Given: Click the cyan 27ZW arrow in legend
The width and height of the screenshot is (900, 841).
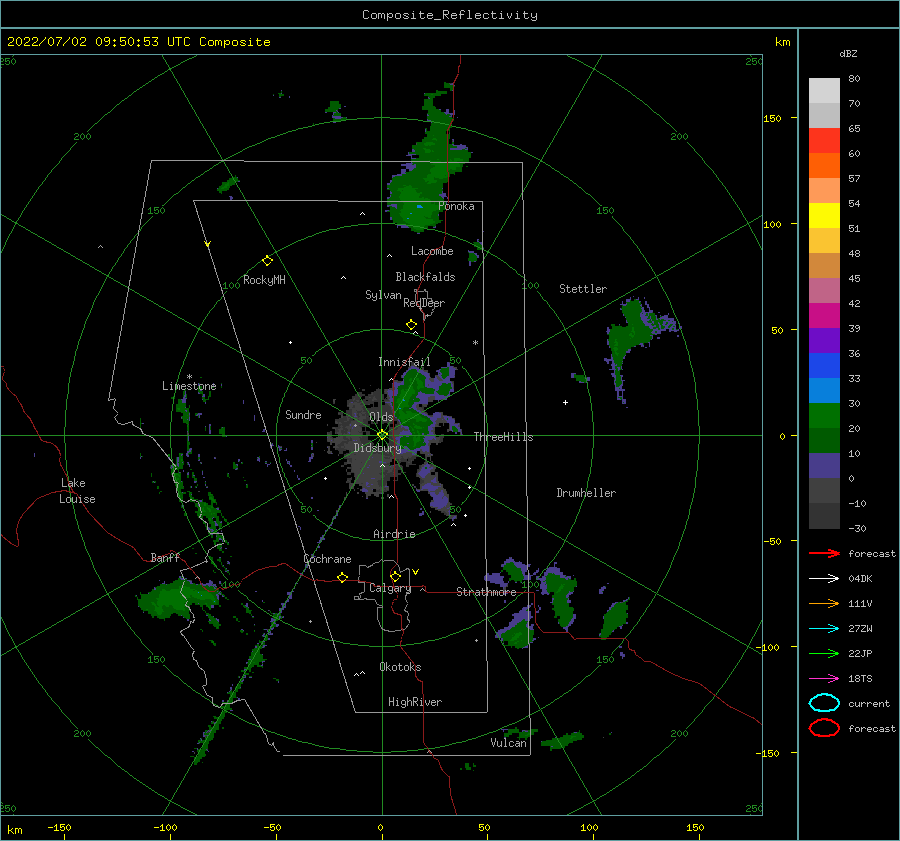Looking at the screenshot, I should click(824, 629).
